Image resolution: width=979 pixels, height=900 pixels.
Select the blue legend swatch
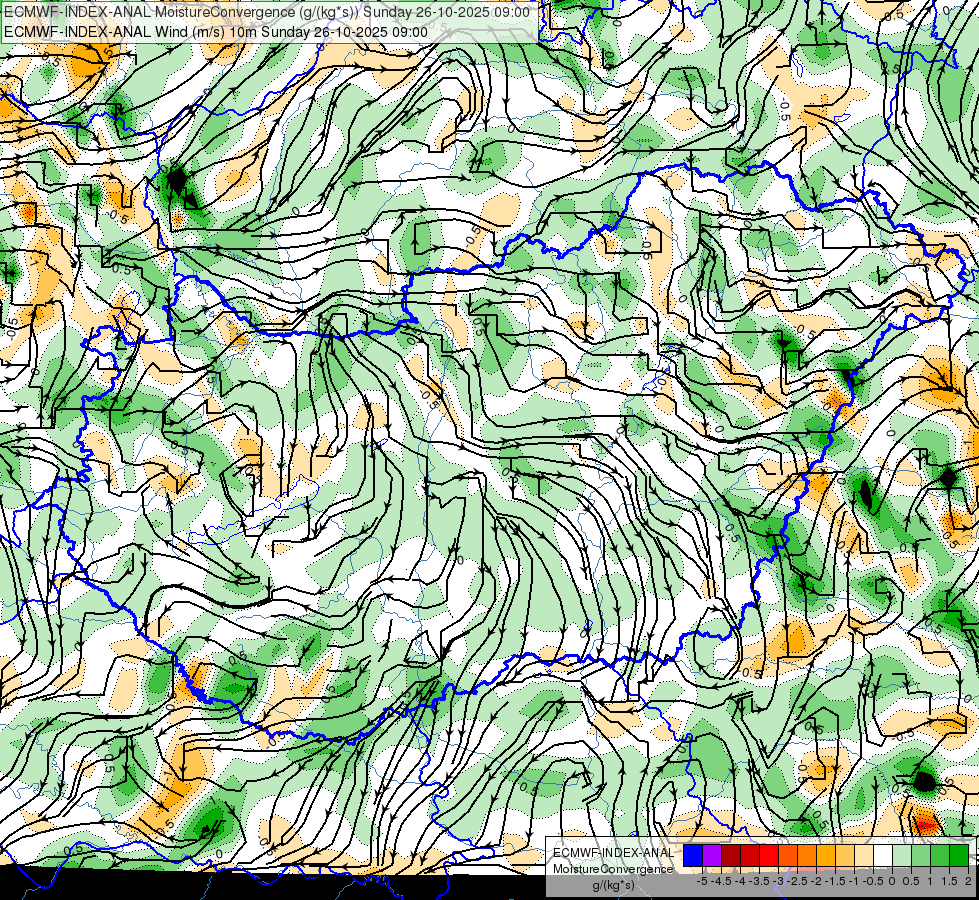(x=693, y=856)
